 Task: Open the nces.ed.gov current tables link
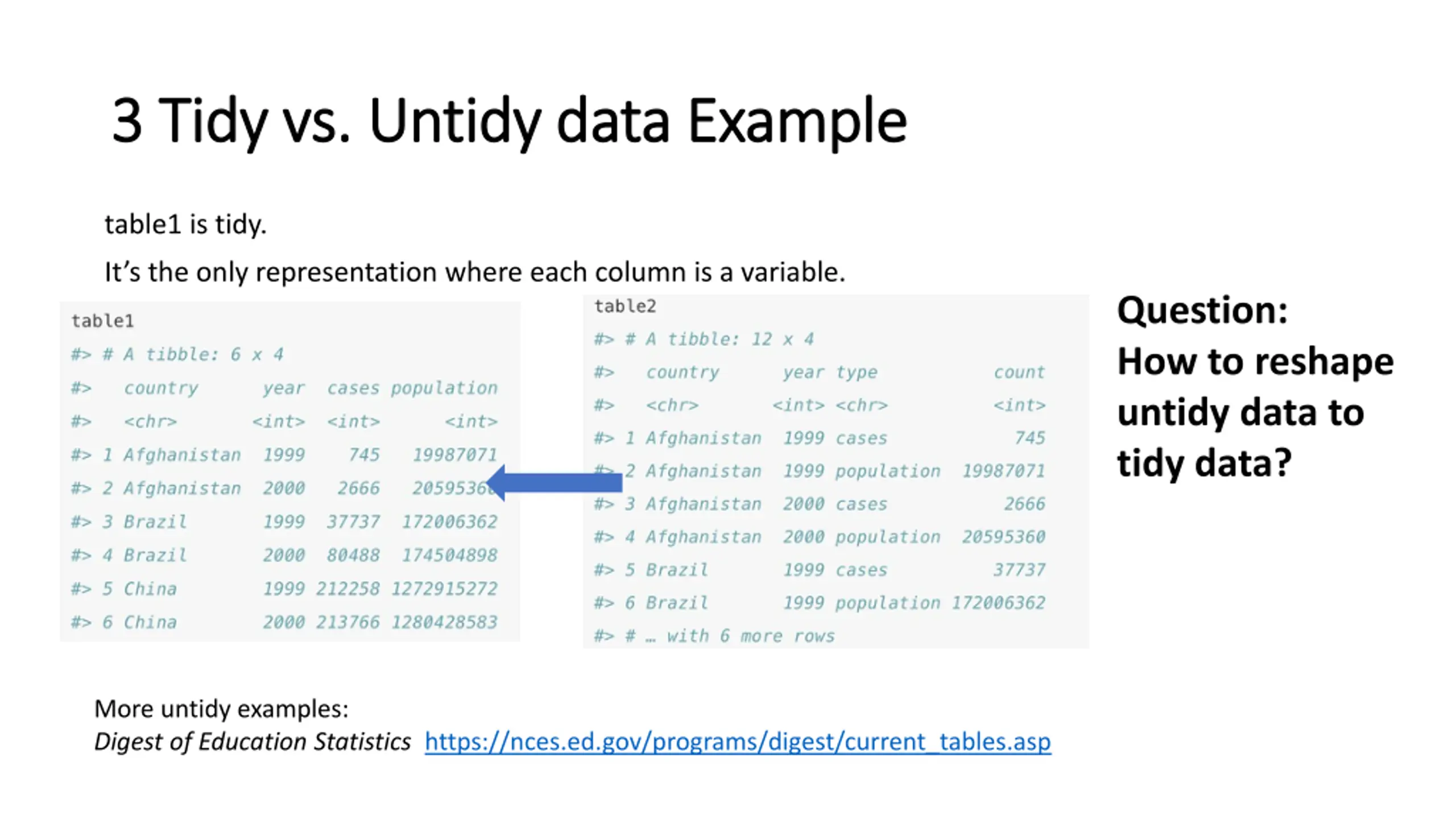coord(738,742)
